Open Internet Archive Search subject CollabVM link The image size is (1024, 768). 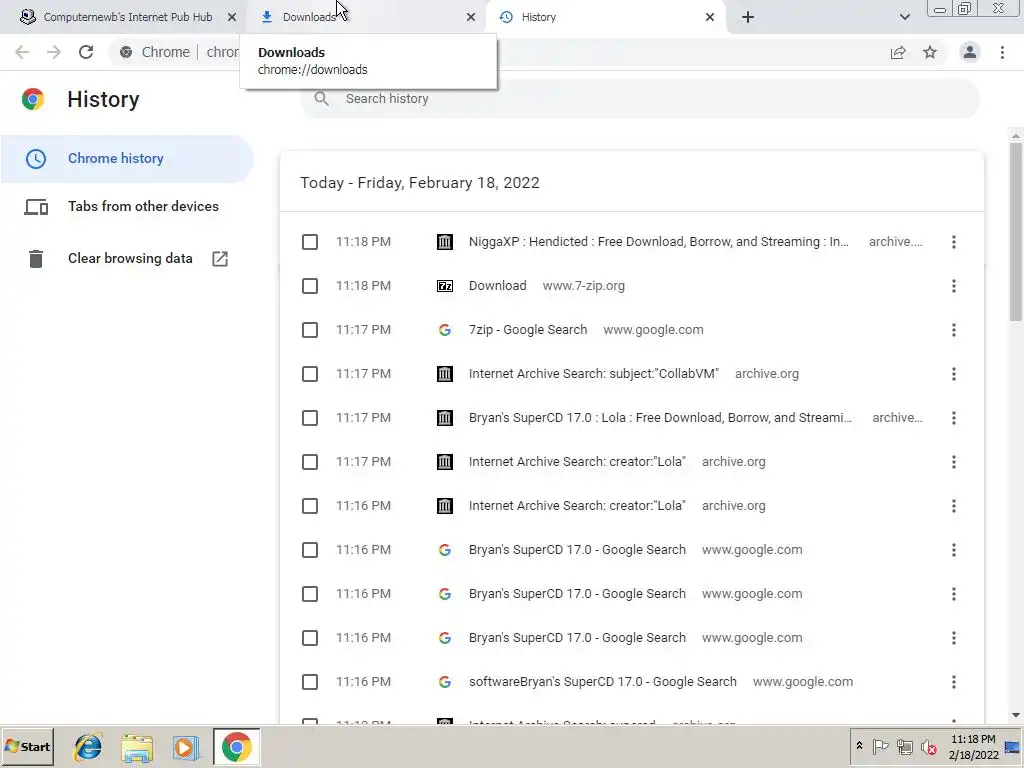[x=593, y=374]
